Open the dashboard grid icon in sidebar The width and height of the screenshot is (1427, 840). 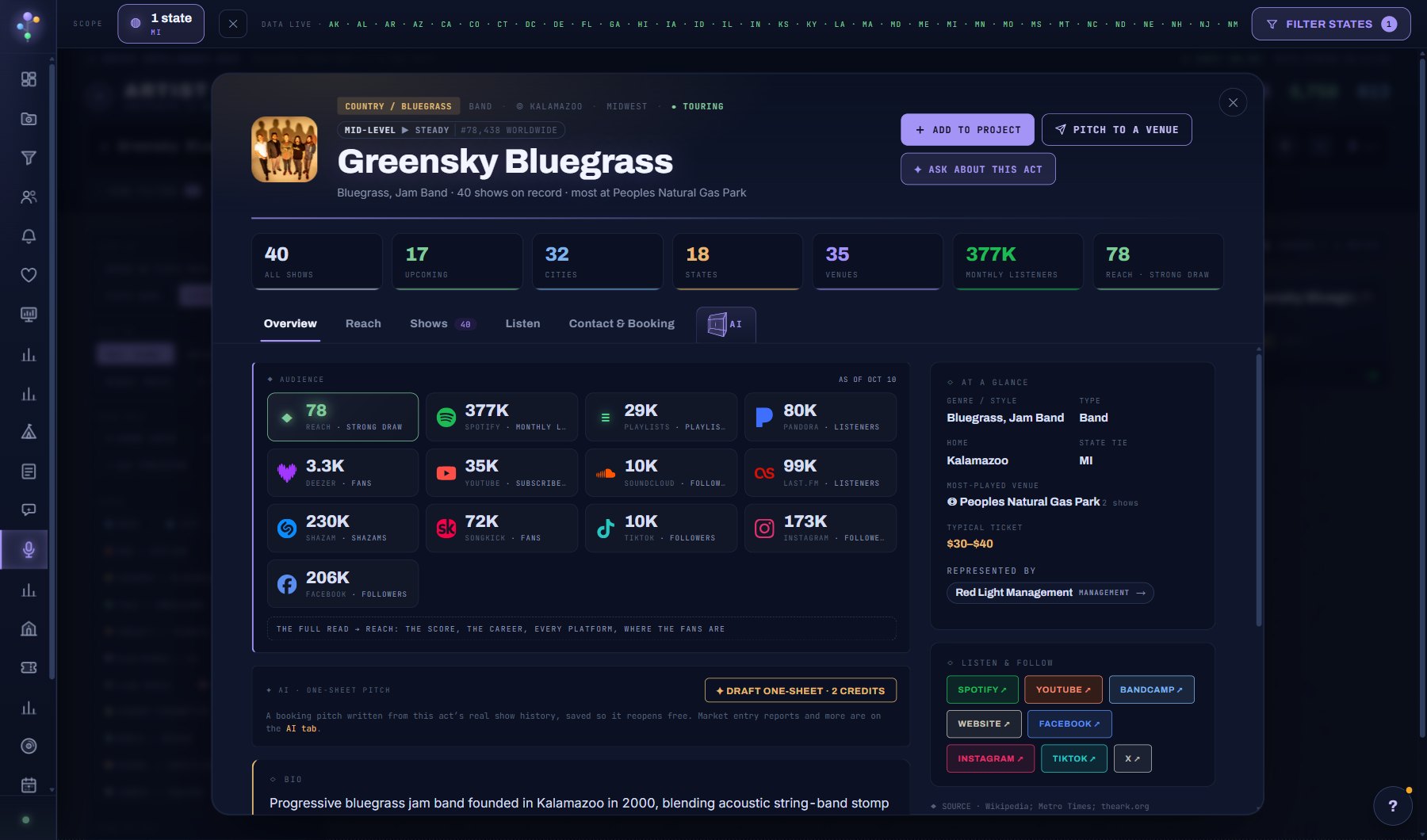(29, 79)
